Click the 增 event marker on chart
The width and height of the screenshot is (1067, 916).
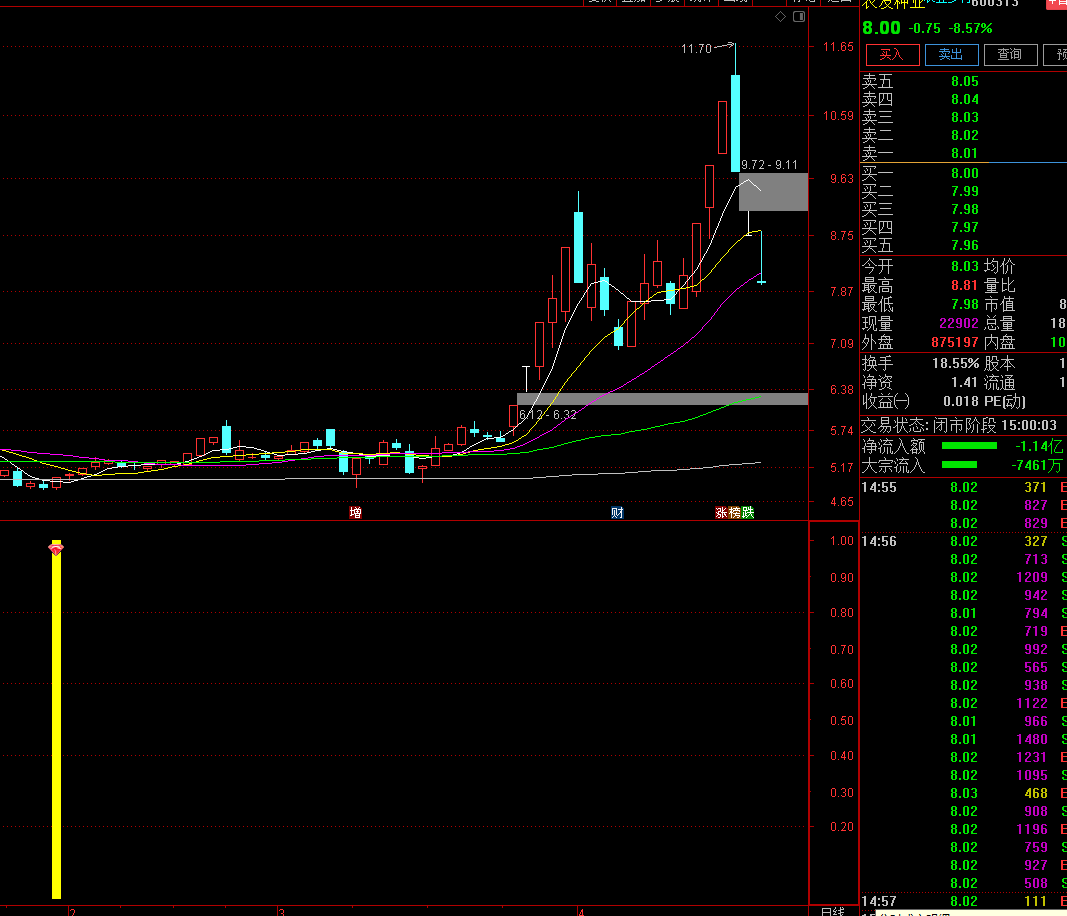click(355, 513)
